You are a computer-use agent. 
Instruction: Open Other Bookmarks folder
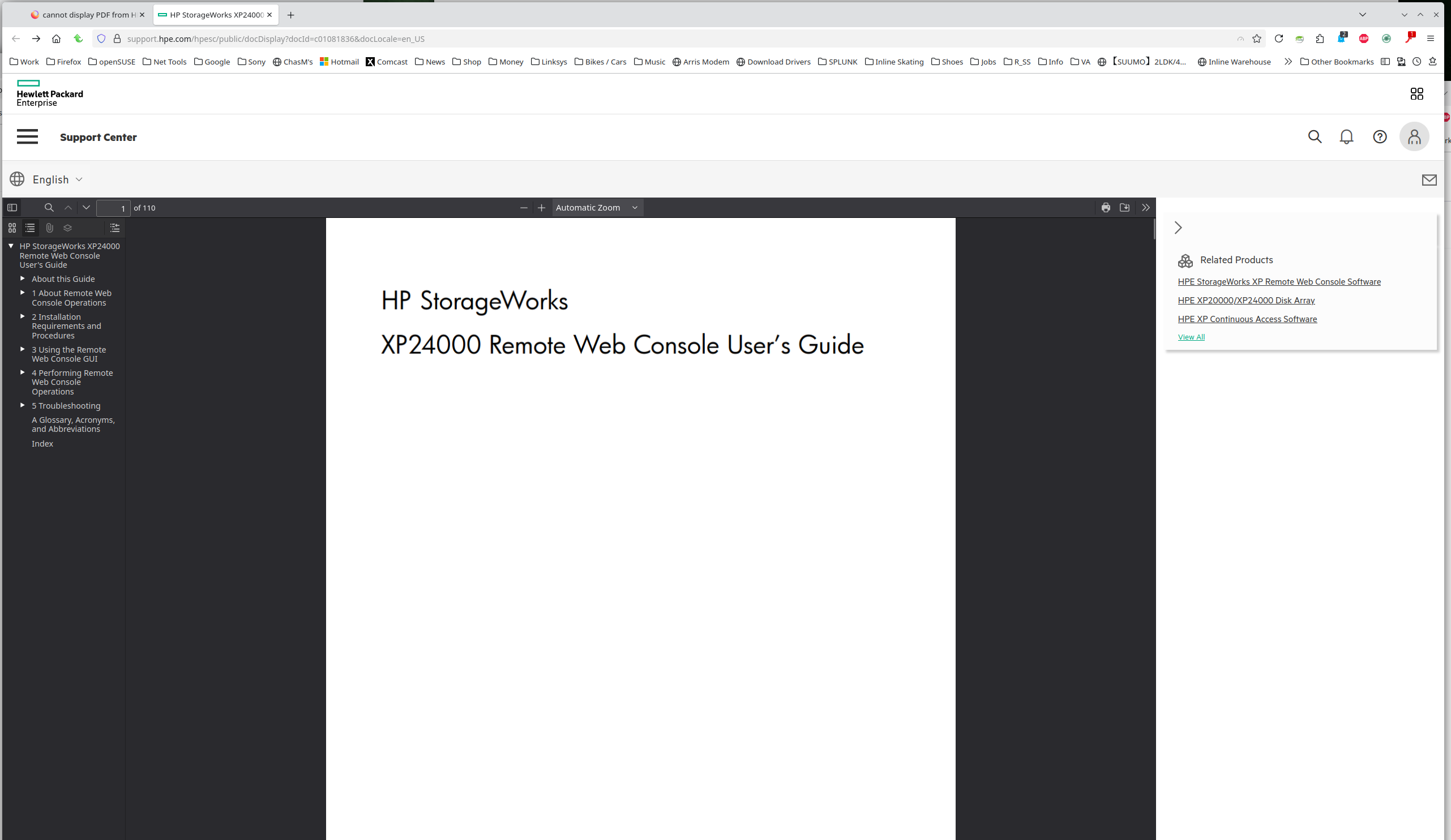click(1337, 62)
